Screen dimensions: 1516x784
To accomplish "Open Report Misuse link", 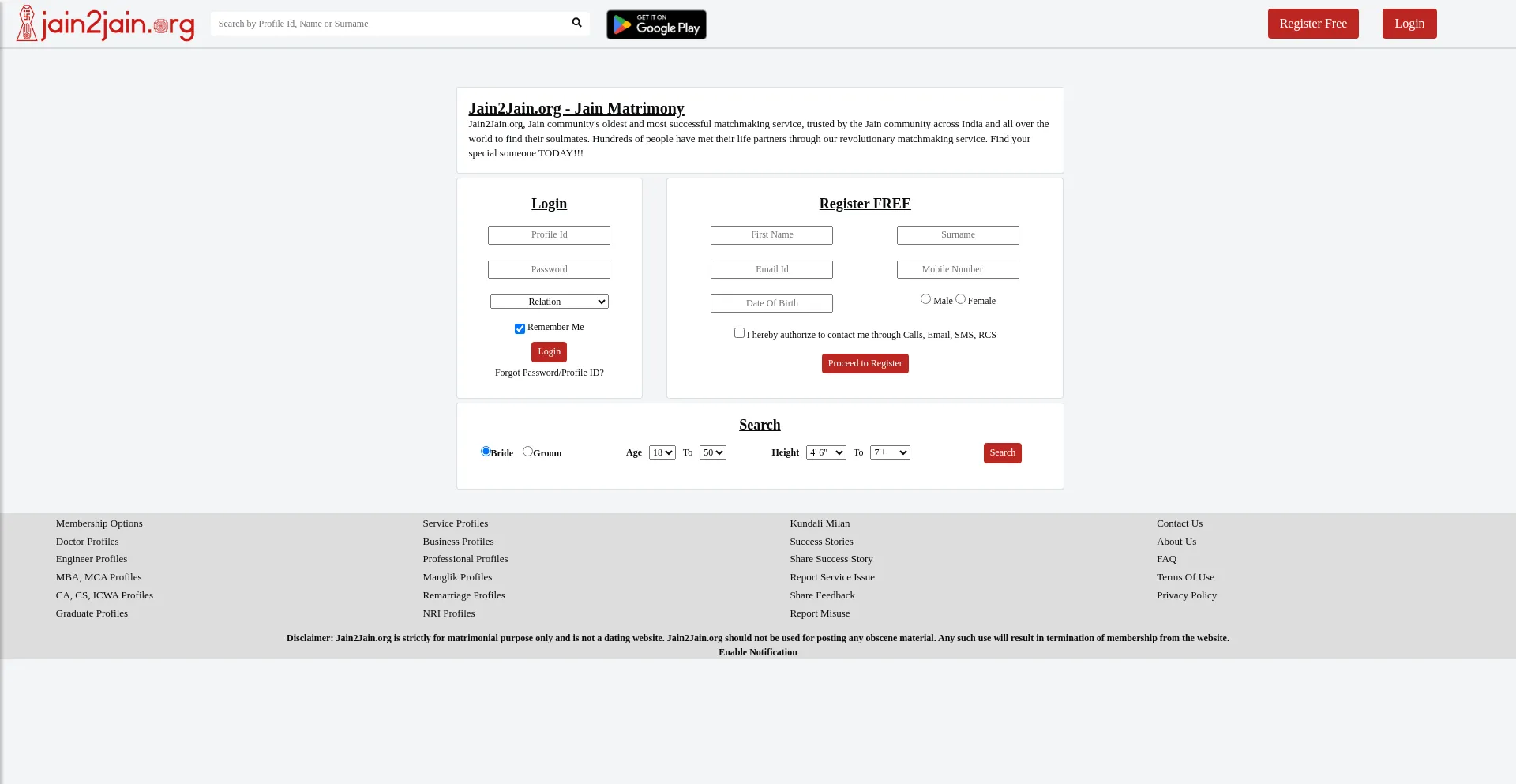I will (820, 613).
